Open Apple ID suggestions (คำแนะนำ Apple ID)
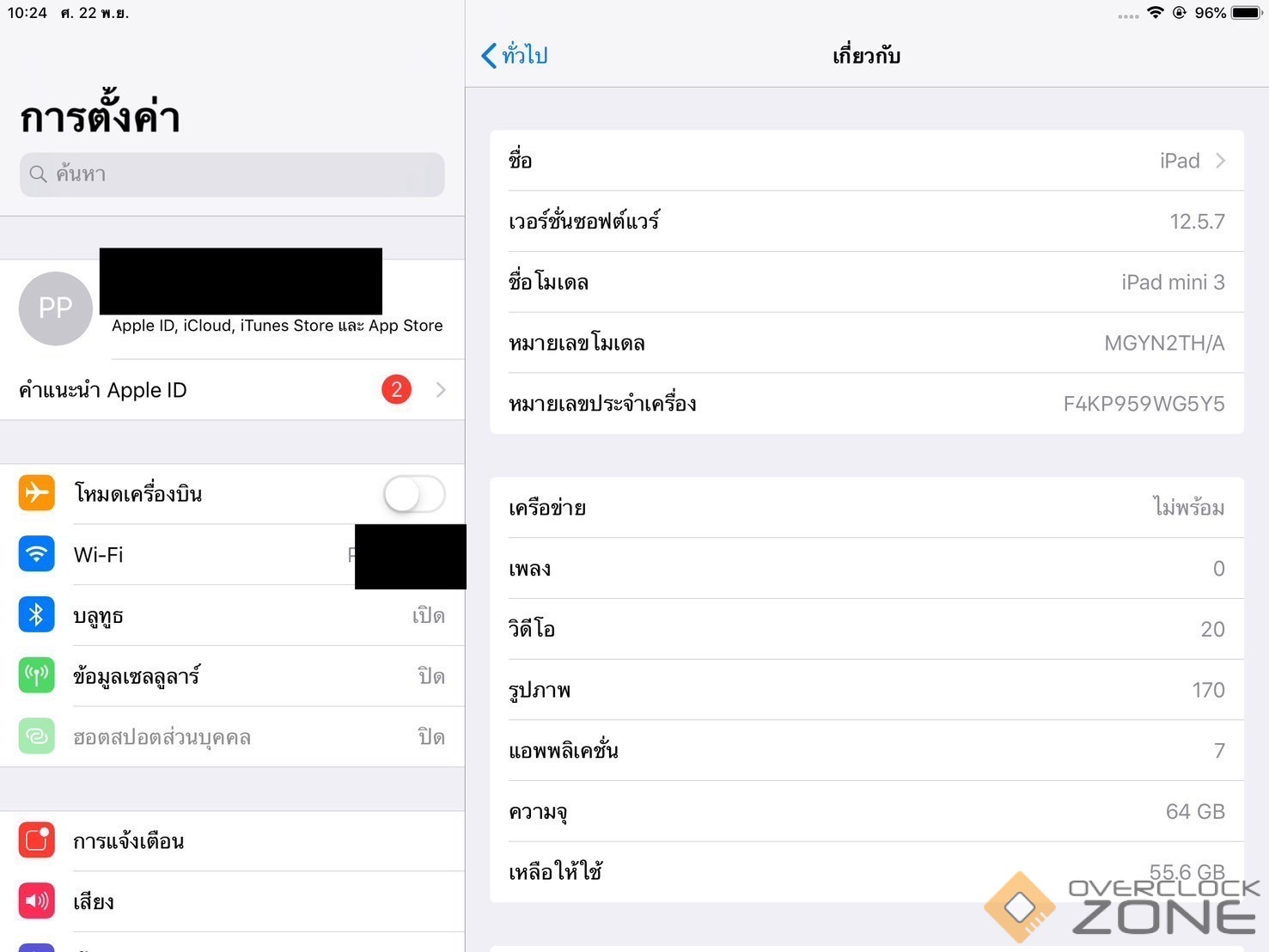The image size is (1269, 952). pos(232,390)
